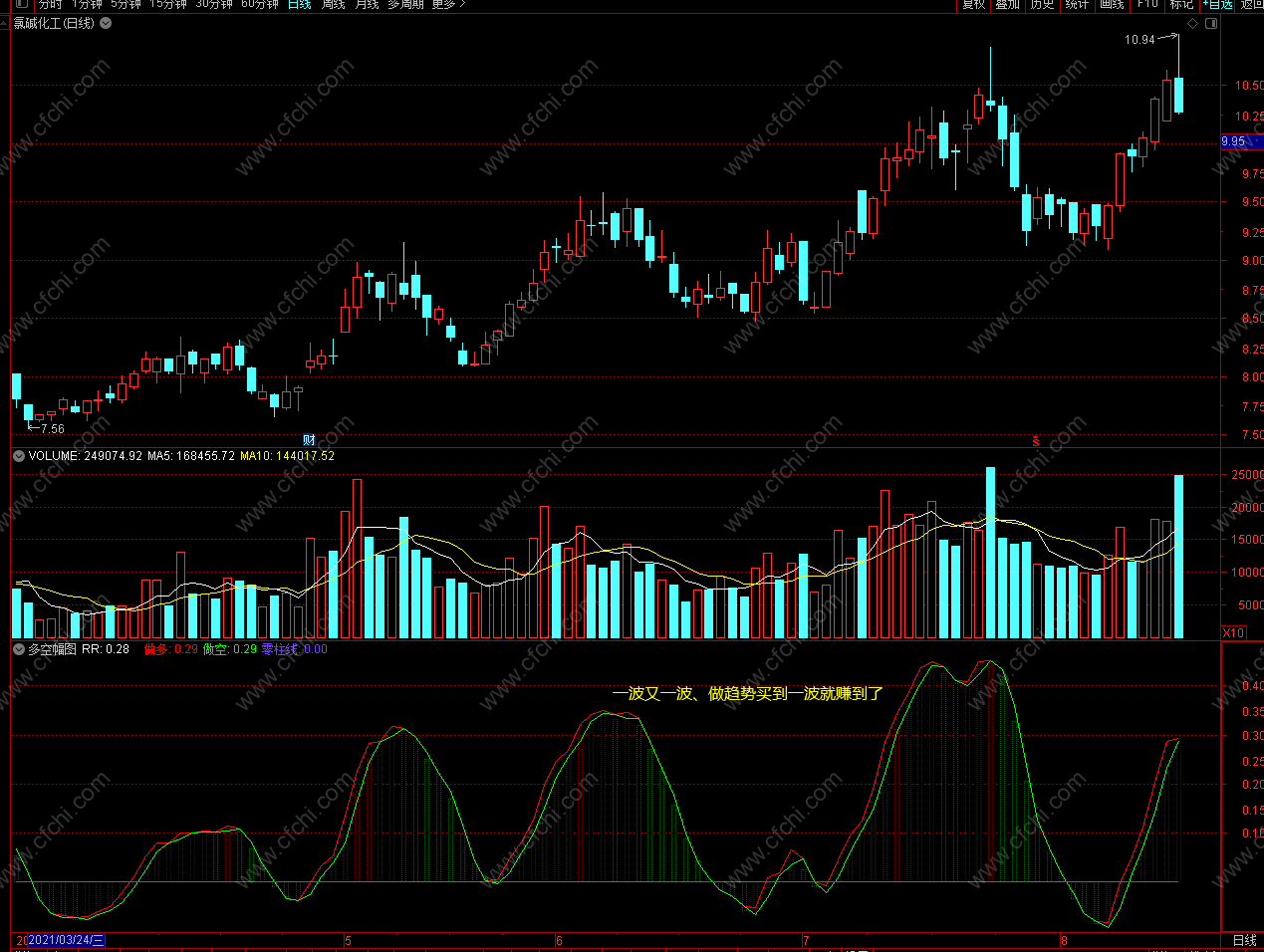
Task: Expand the VOLUME indicator dropdown arrow
Action: [x=19, y=456]
